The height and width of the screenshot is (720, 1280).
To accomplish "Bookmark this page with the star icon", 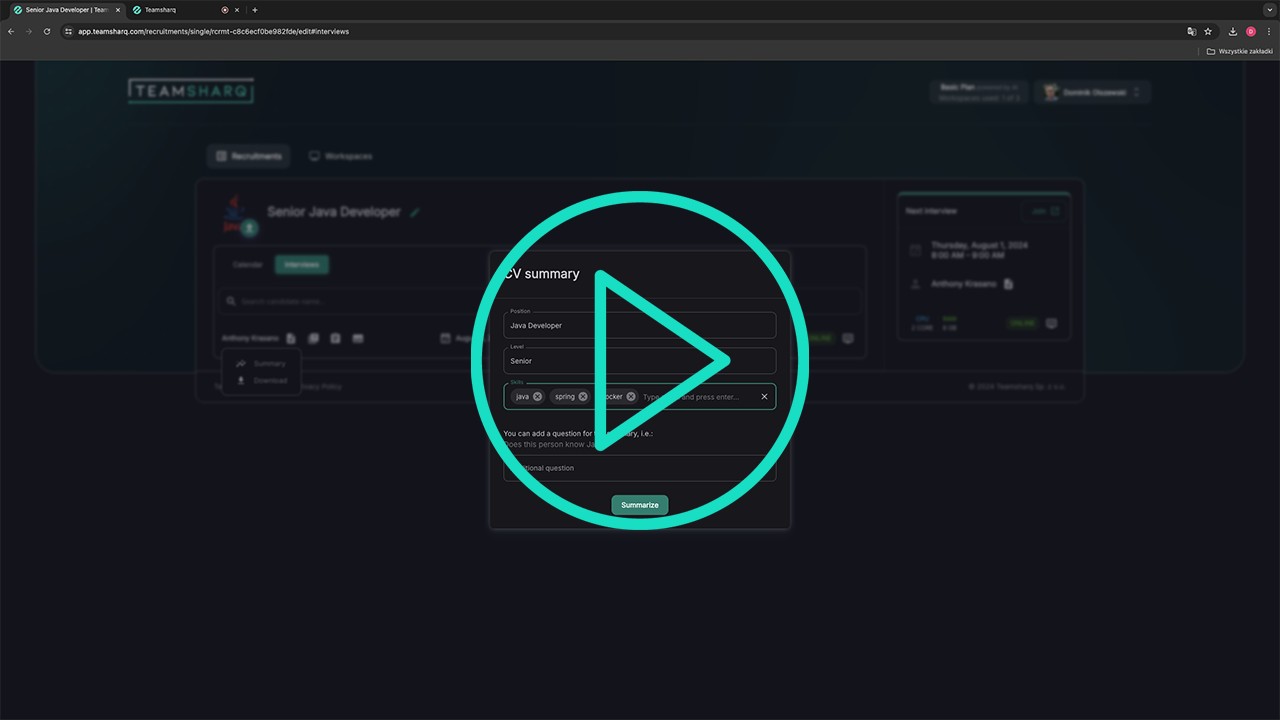I will click(x=1208, y=31).
